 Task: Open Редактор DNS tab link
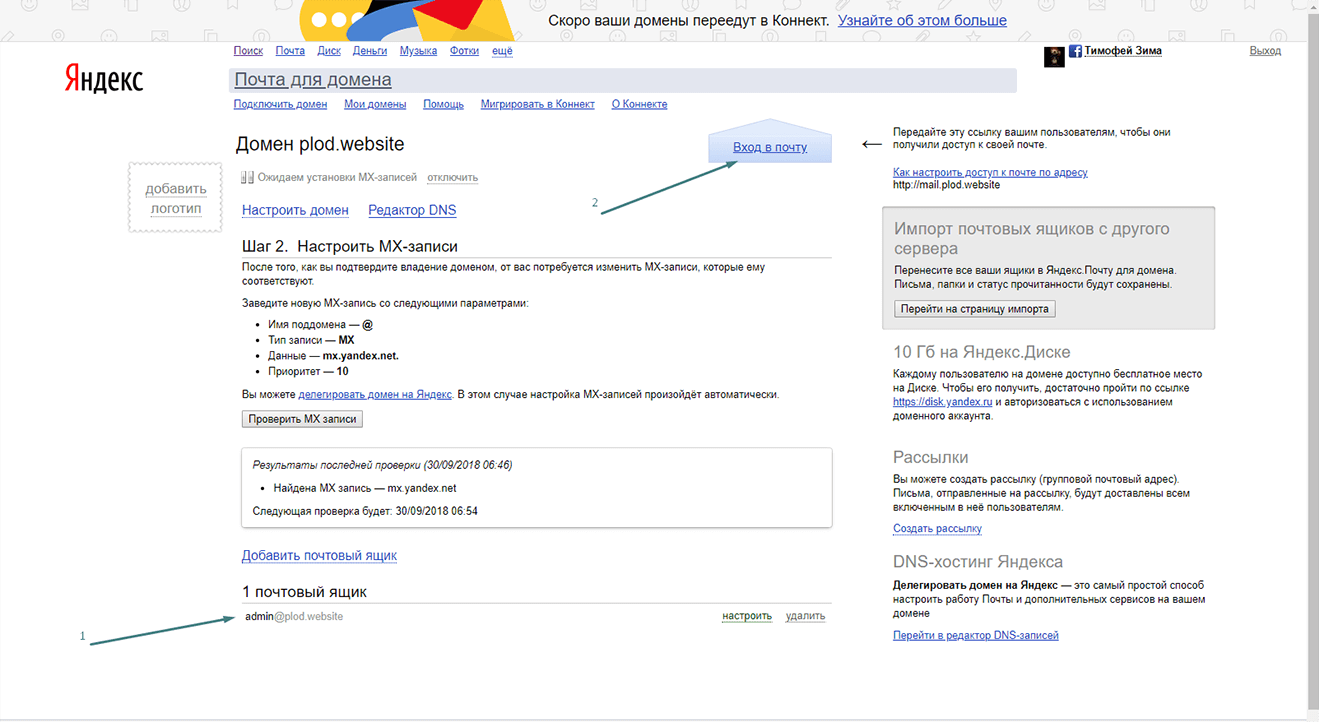[x=412, y=210]
